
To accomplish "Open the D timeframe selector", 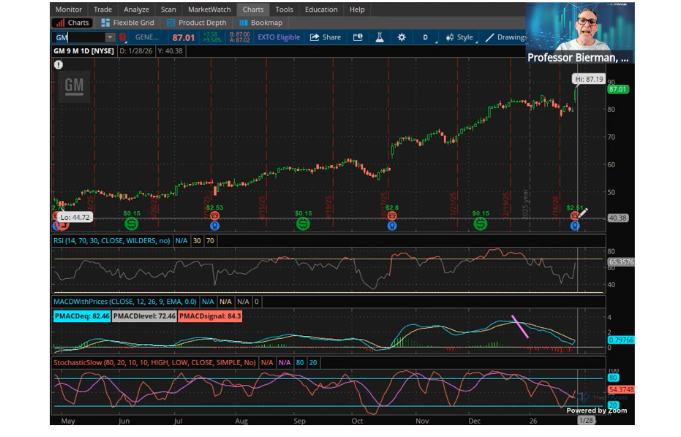I will point(424,37).
